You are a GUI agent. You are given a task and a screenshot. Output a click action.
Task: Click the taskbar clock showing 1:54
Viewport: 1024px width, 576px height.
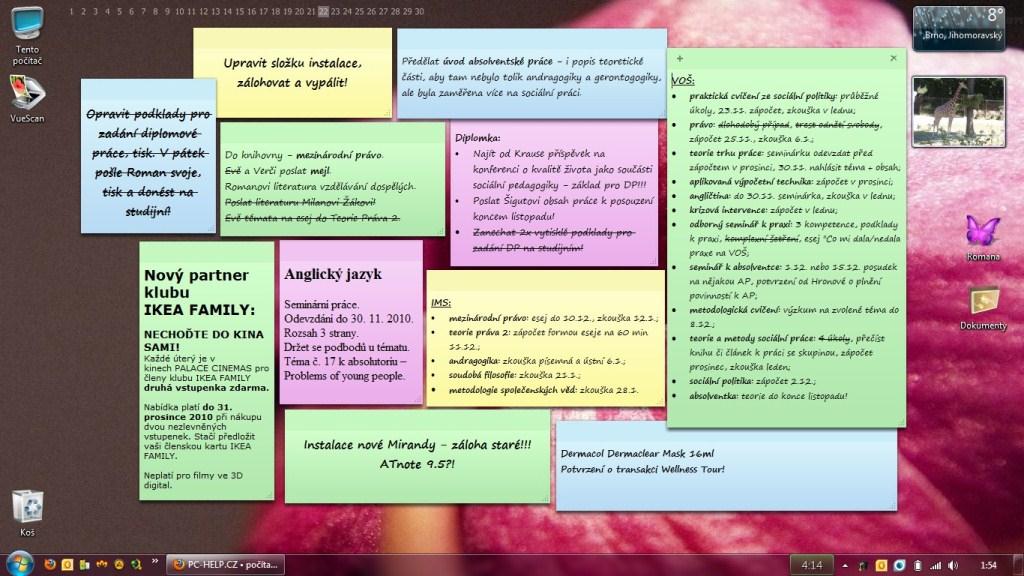tap(988, 565)
